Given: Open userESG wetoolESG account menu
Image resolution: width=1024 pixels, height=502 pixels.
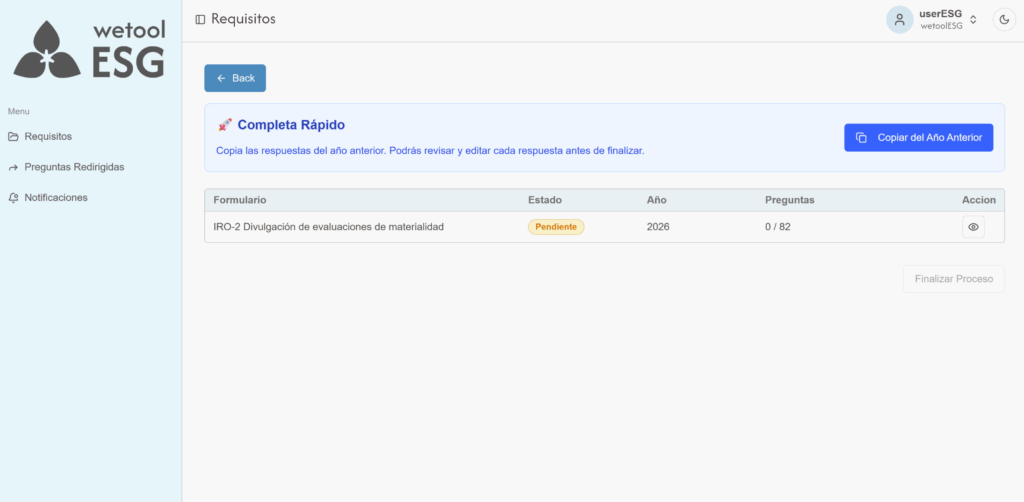Looking at the screenshot, I should (x=940, y=20).
